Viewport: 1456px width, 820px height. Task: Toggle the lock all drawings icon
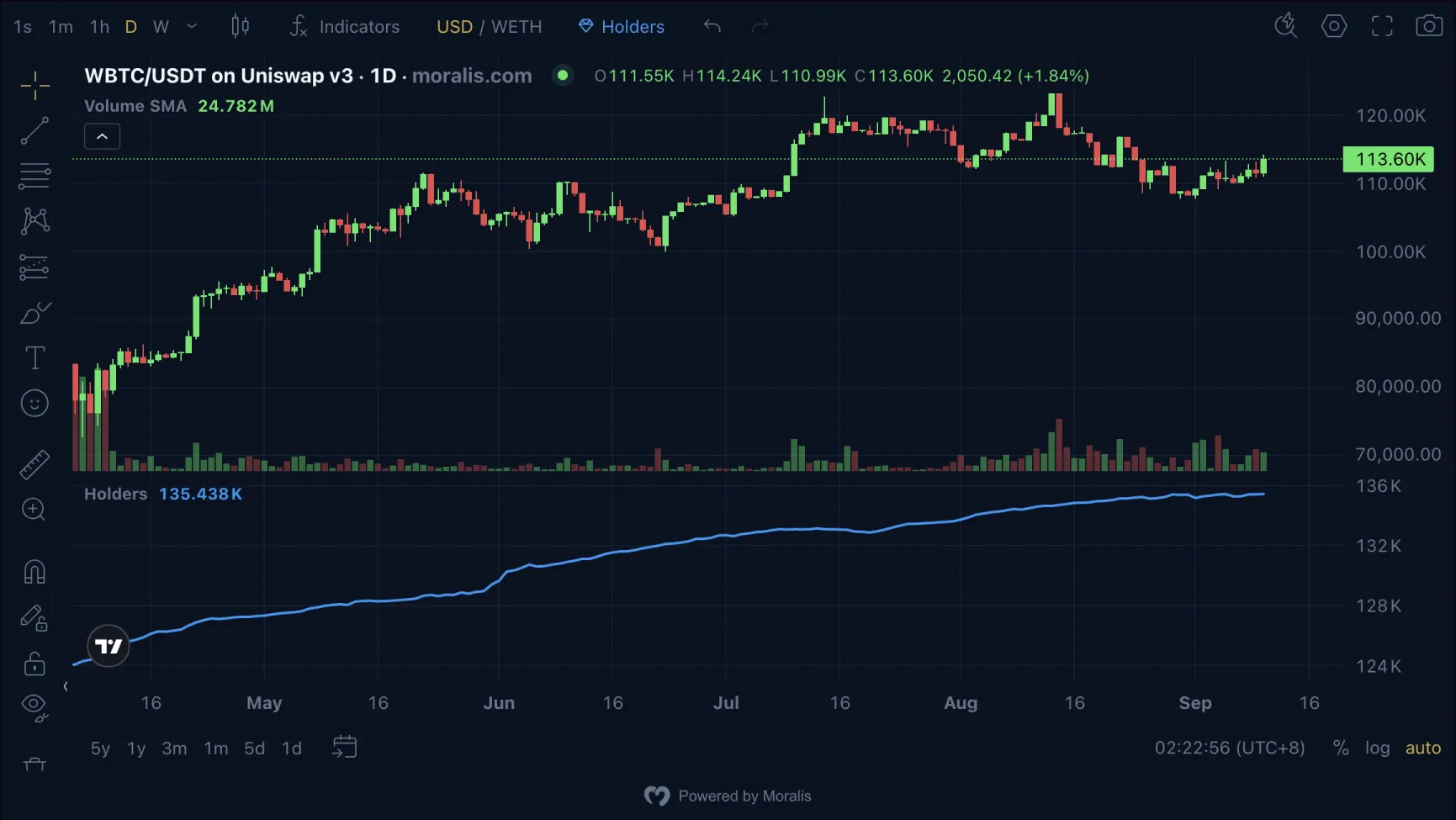[34, 664]
